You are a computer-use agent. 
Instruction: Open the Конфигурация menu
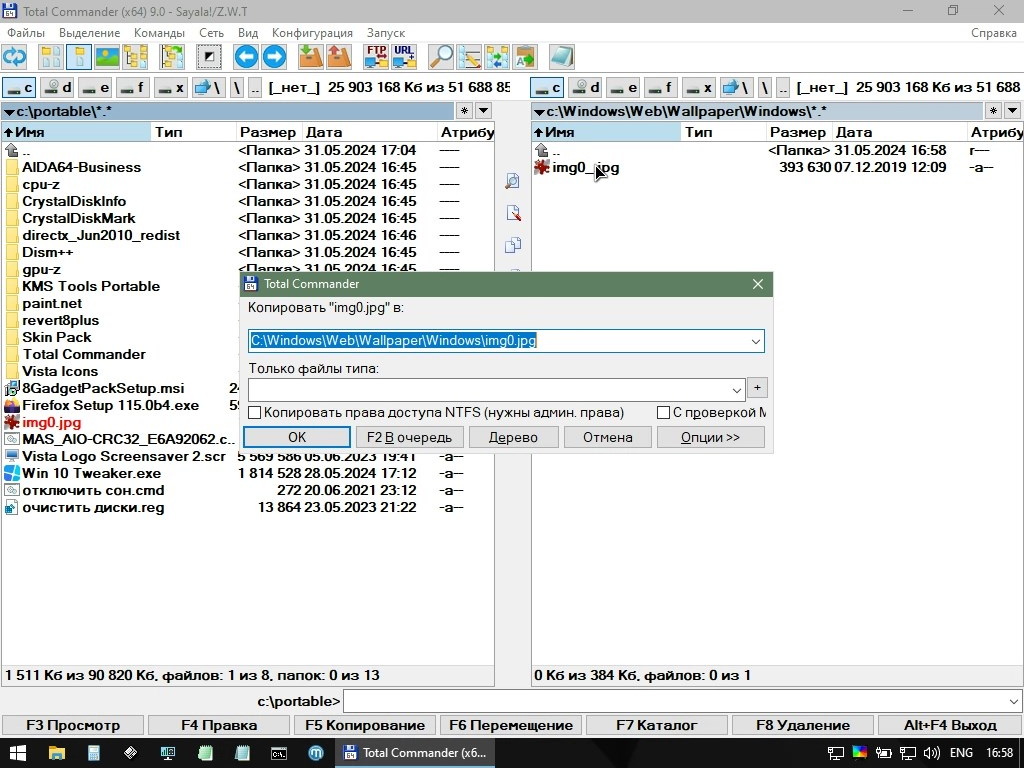pyautogui.click(x=312, y=33)
